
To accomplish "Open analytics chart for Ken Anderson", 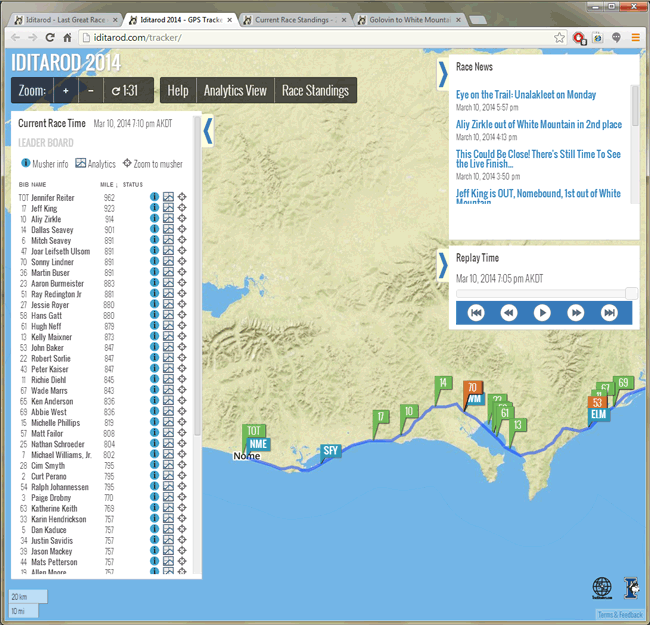I will coord(168,401).
